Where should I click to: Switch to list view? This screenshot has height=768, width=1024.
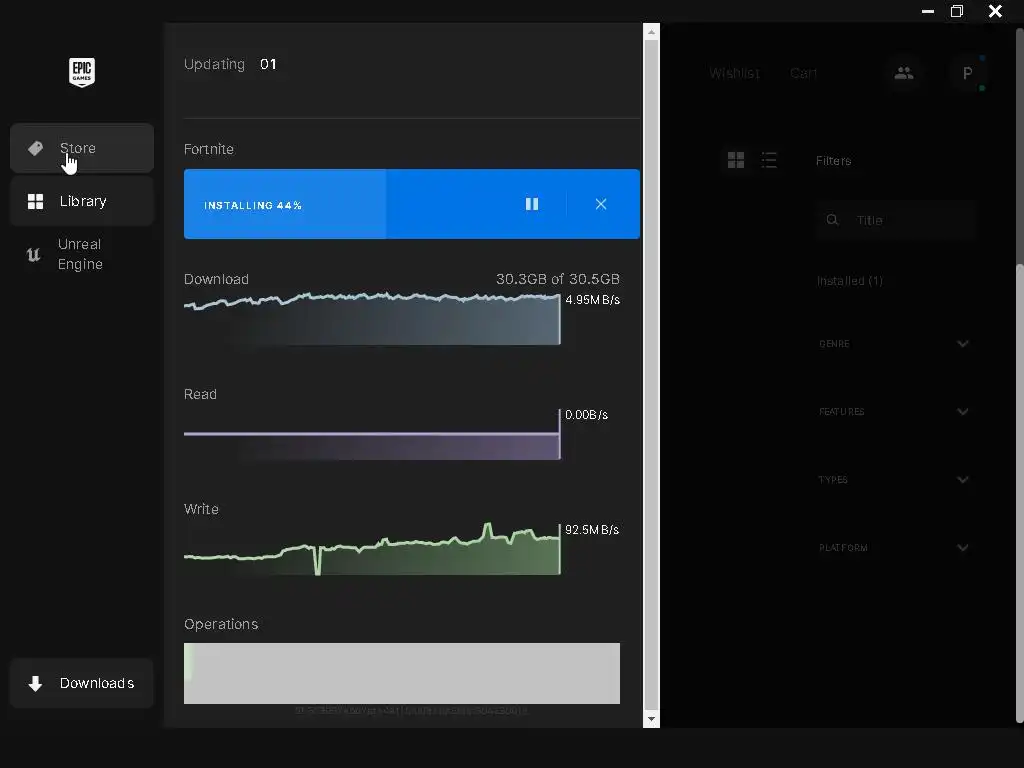pyautogui.click(x=769, y=160)
